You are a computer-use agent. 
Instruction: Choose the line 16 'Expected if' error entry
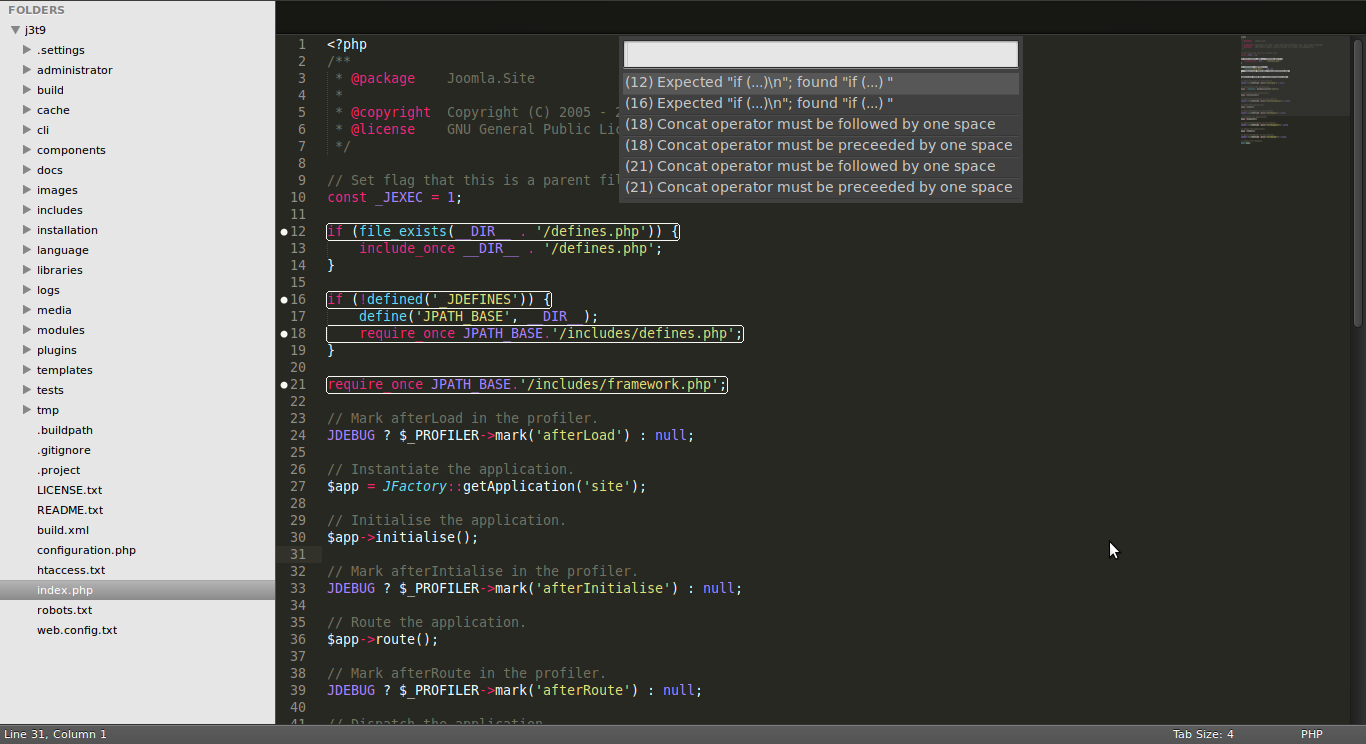tap(820, 104)
